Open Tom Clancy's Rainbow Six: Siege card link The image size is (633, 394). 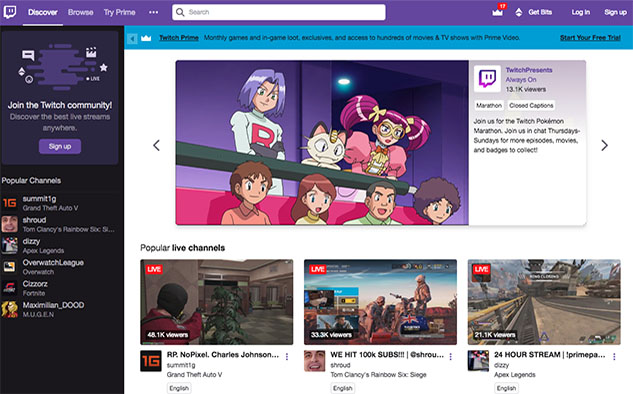pos(378,375)
